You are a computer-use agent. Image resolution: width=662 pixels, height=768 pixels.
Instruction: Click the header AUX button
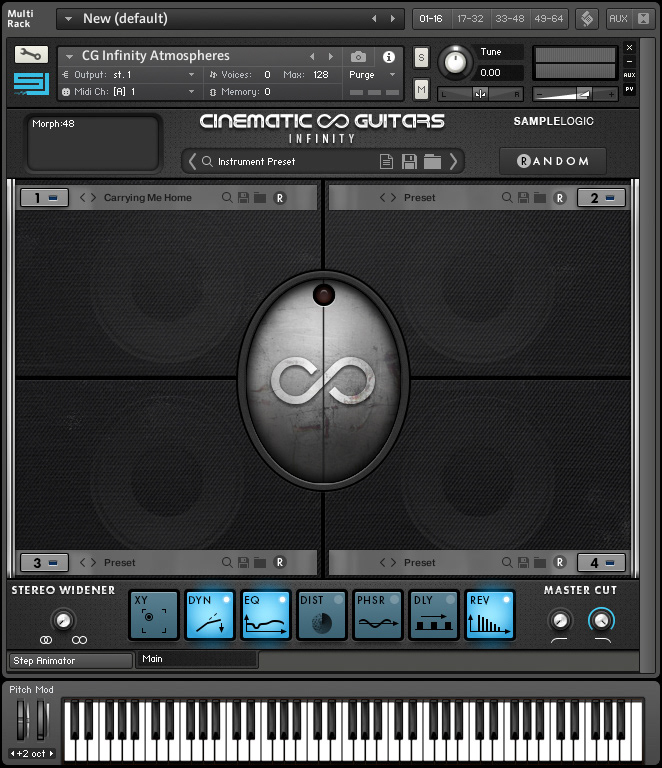(x=618, y=19)
